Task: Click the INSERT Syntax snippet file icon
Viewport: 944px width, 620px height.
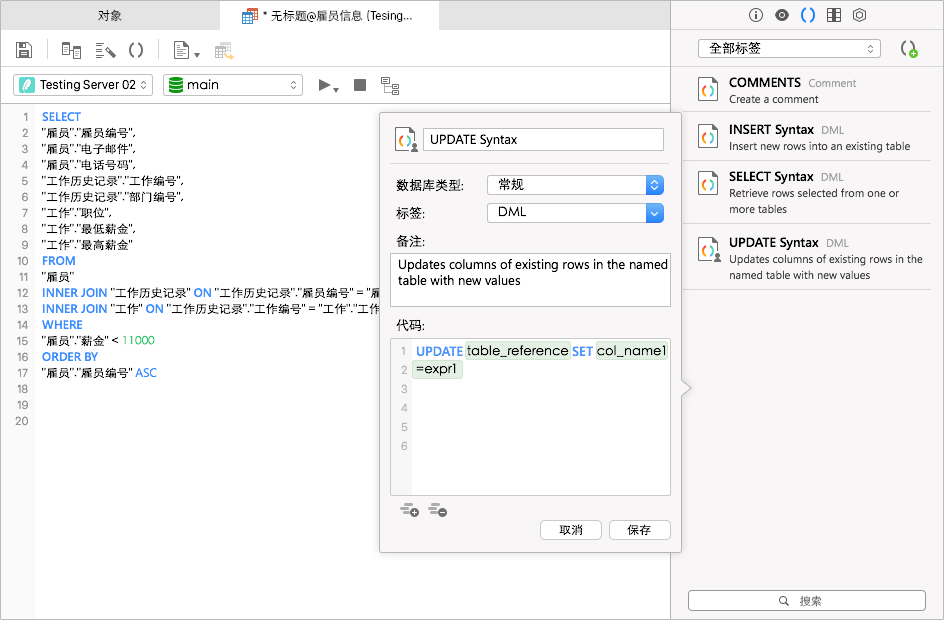Action: [x=708, y=136]
